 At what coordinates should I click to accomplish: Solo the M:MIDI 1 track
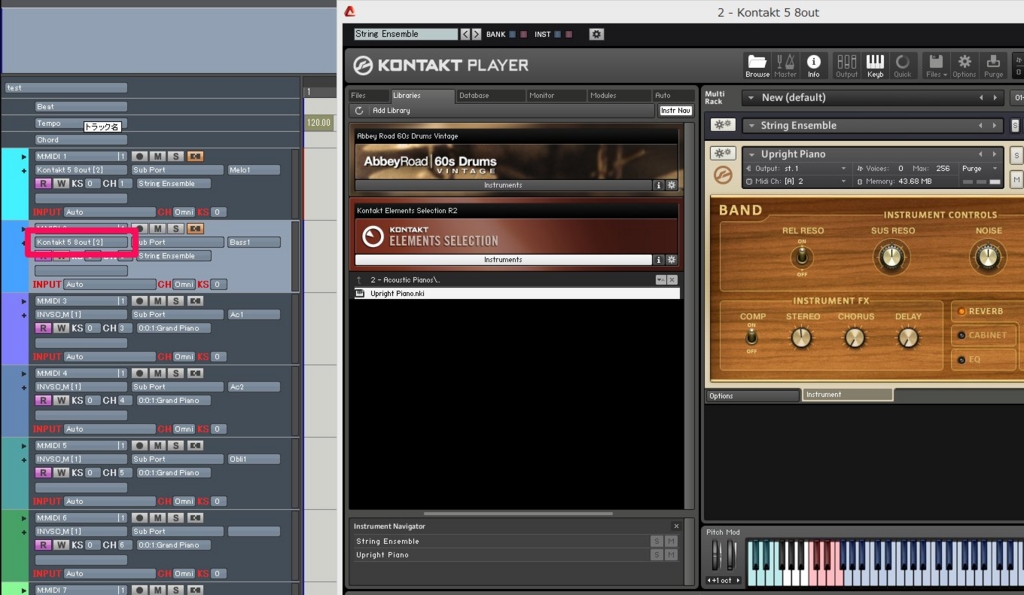point(176,156)
